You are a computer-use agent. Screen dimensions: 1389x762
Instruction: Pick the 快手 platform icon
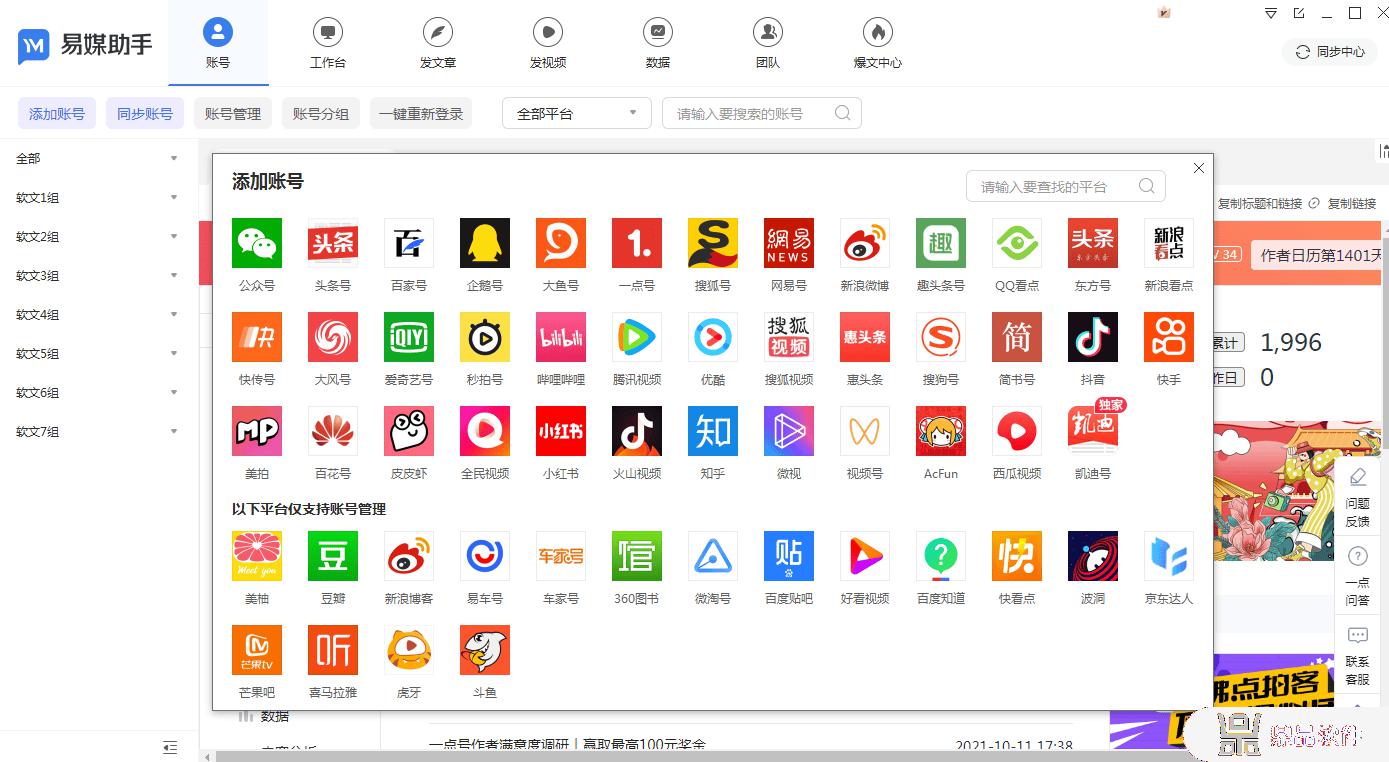pyautogui.click(x=1169, y=337)
